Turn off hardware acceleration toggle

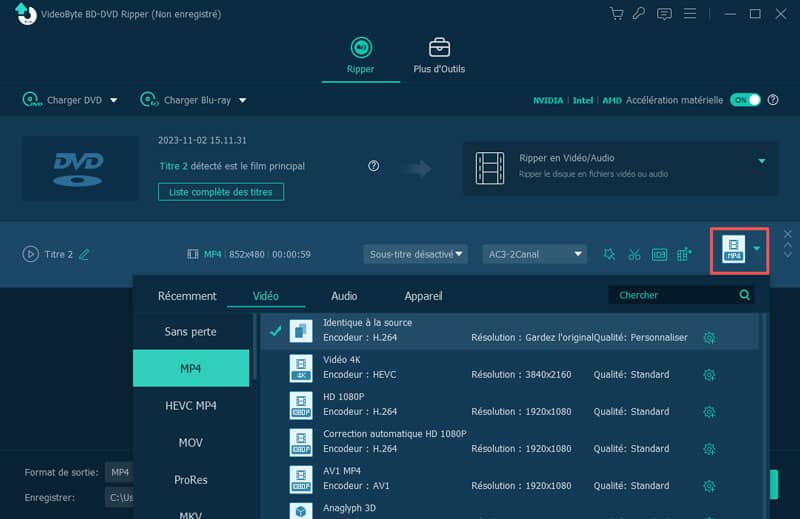(745, 100)
